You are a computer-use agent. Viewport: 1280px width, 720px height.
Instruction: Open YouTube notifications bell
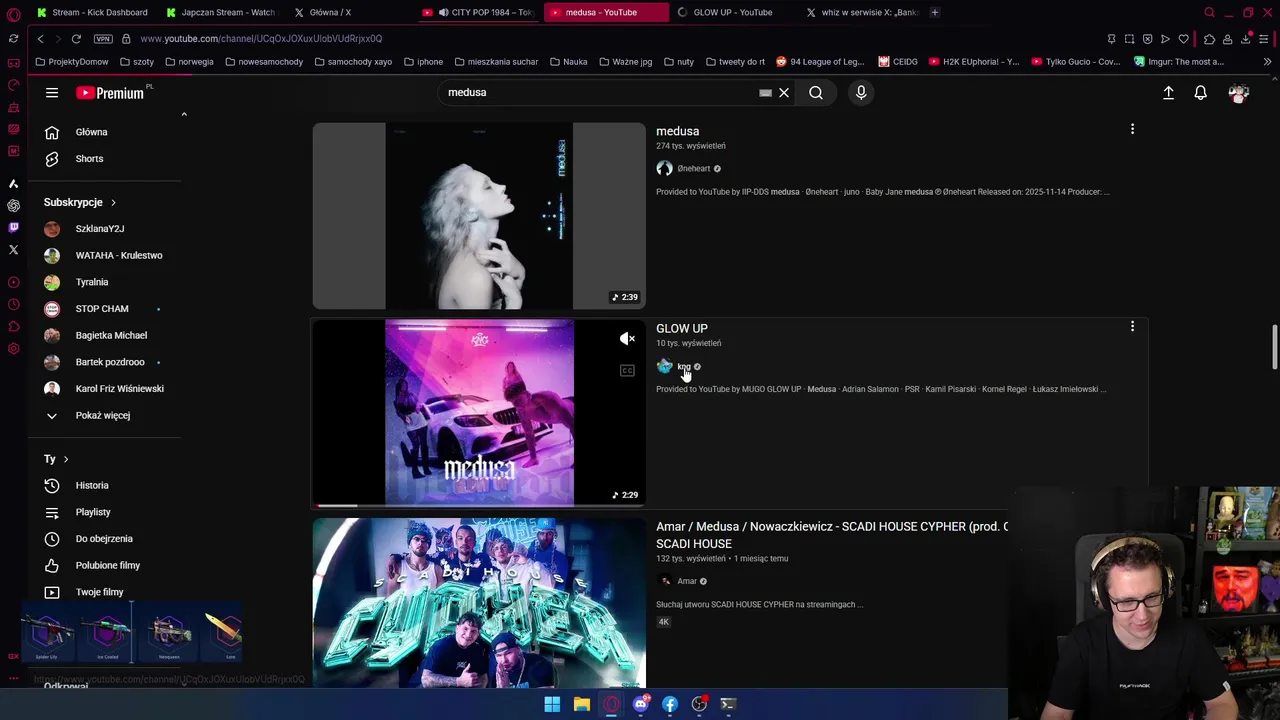coord(1201,93)
